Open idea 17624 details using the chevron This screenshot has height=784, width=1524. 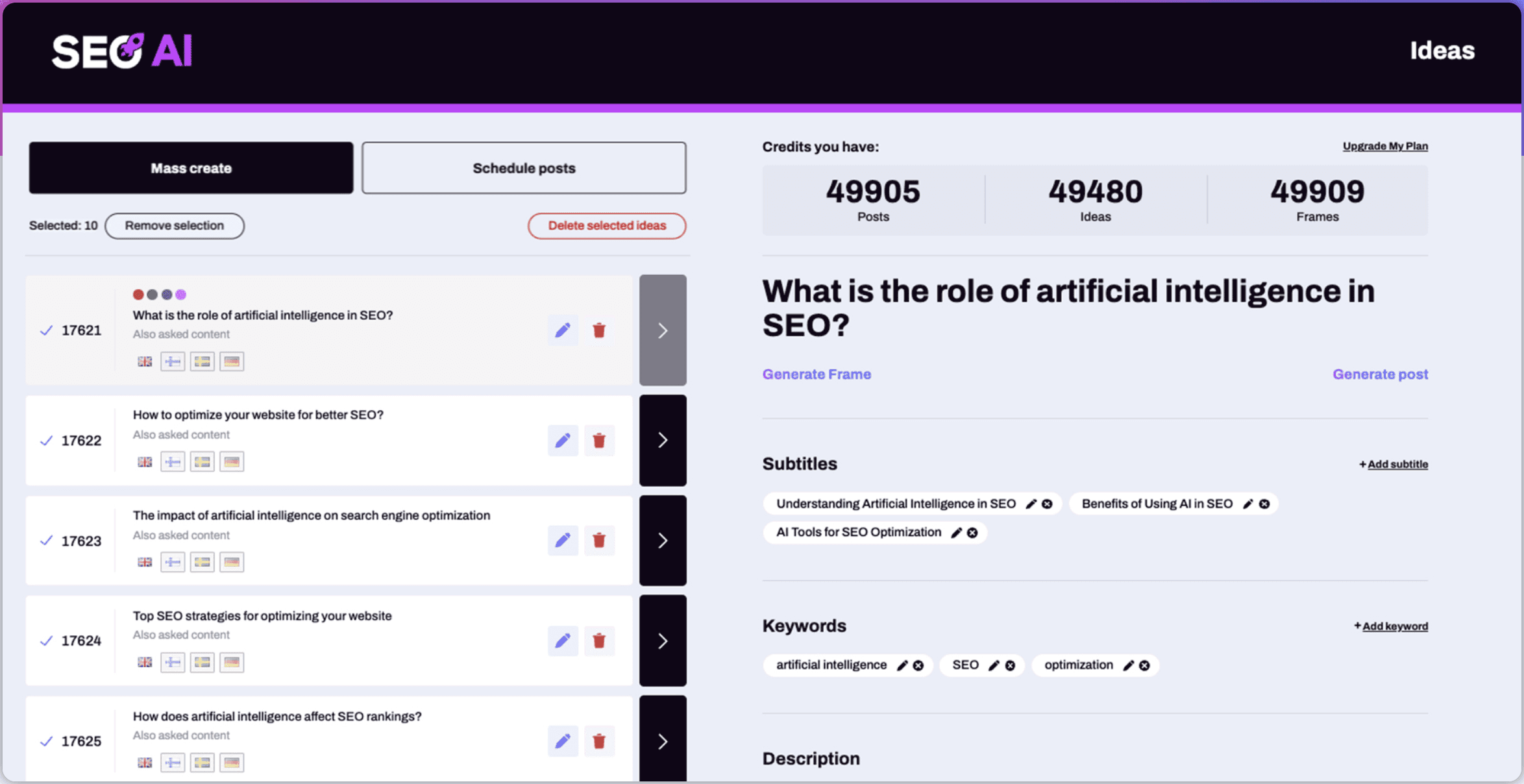coord(663,641)
